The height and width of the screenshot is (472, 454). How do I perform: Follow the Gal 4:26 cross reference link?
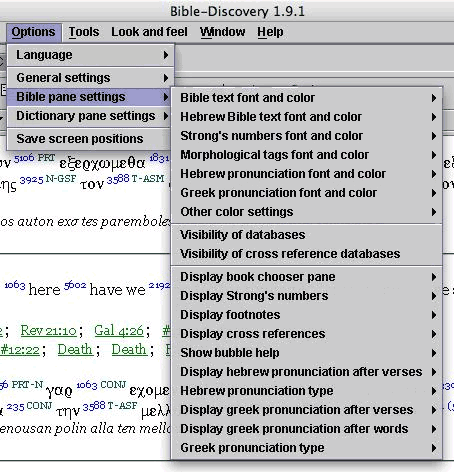pyautogui.click(x=119, y=331)
